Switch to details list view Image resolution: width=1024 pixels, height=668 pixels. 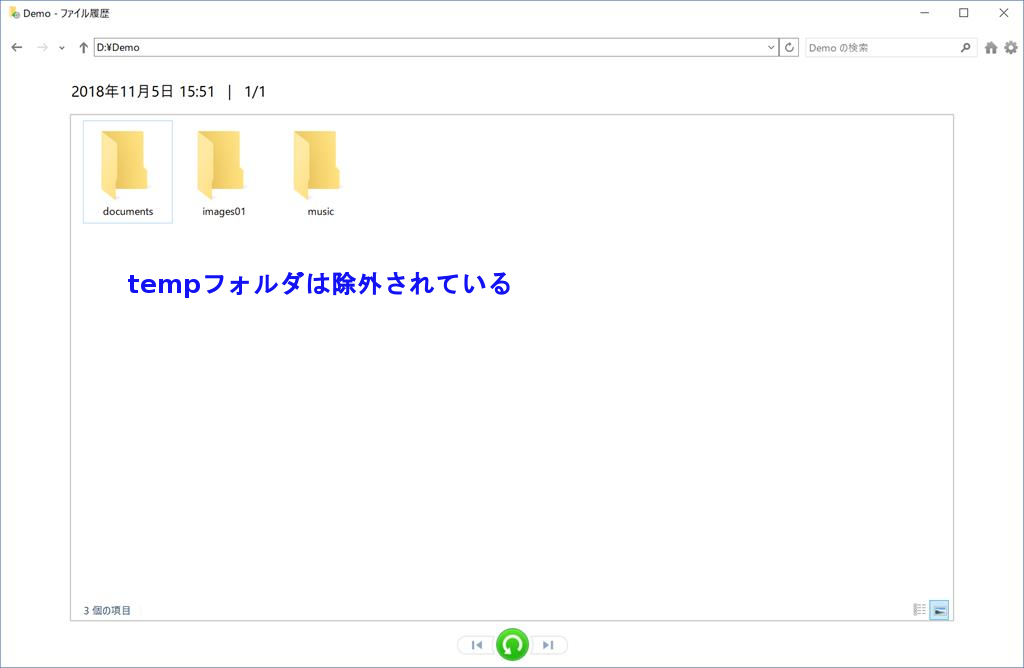pos(919,610)
